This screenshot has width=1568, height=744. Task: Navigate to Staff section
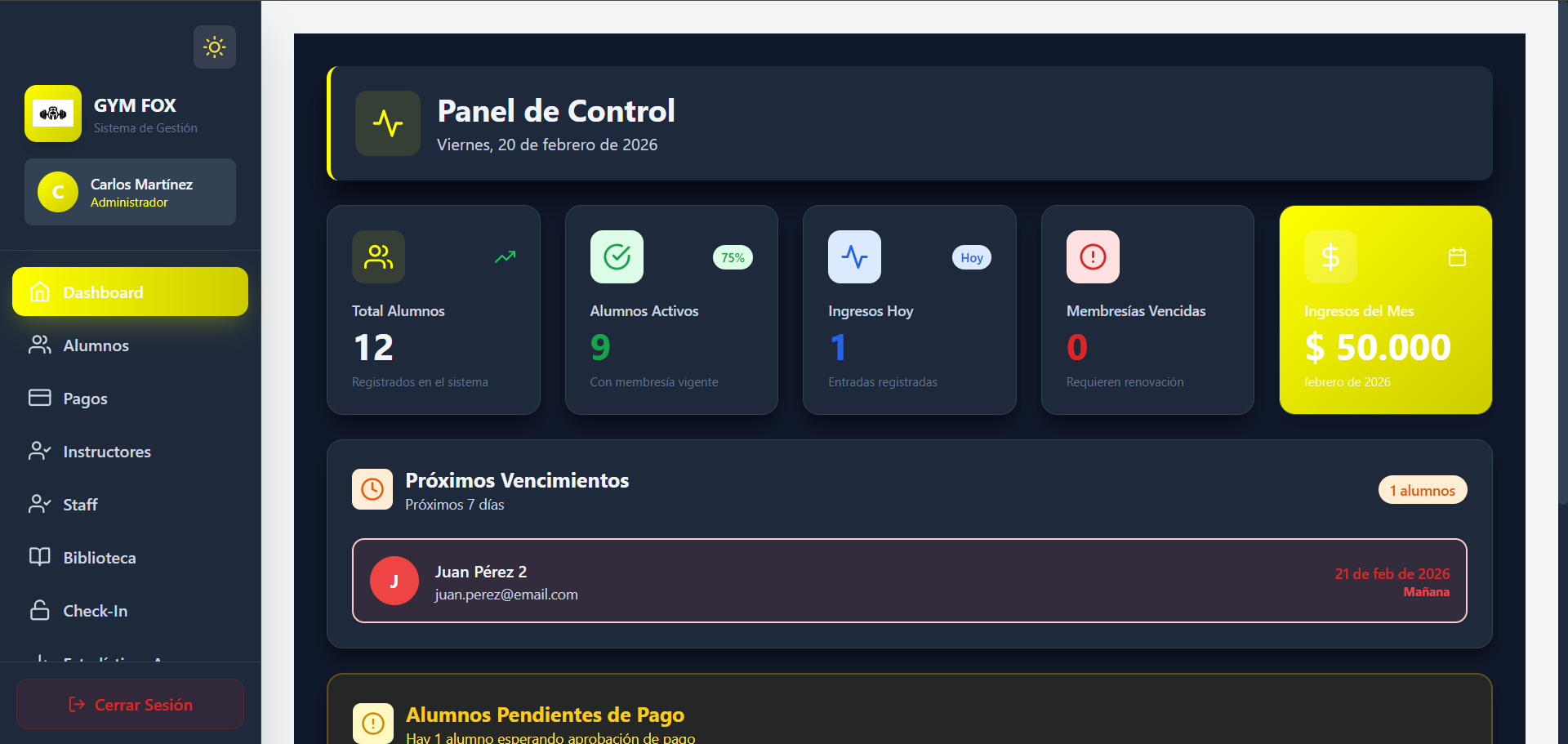[x=80, y=505]
